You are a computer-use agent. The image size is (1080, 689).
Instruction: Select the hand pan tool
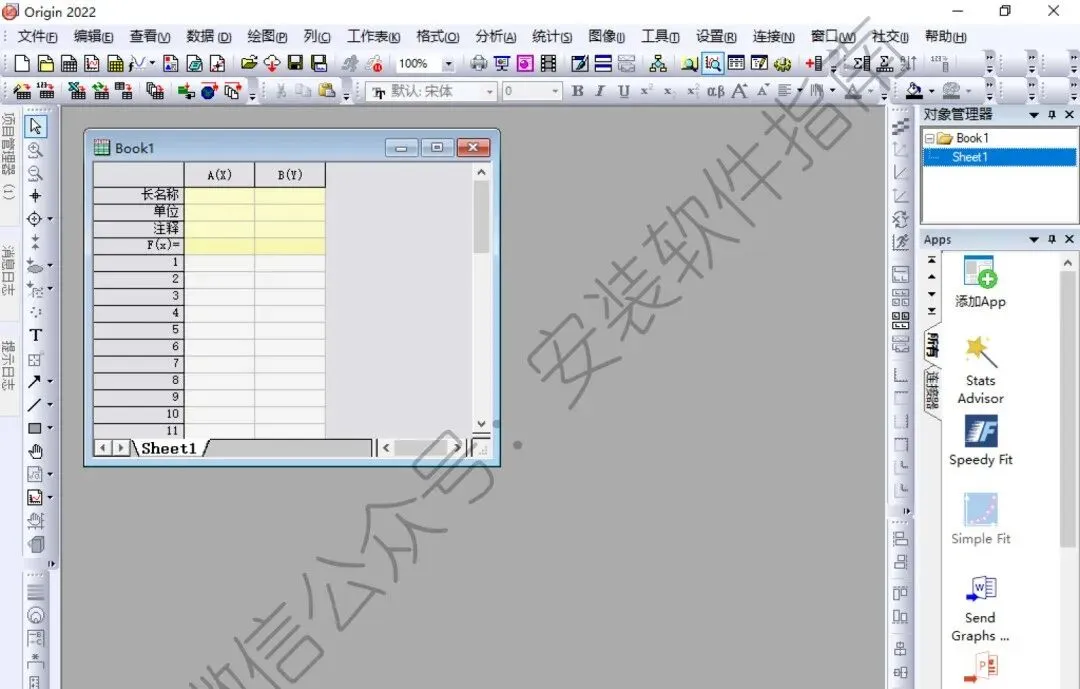click(35, 451)
